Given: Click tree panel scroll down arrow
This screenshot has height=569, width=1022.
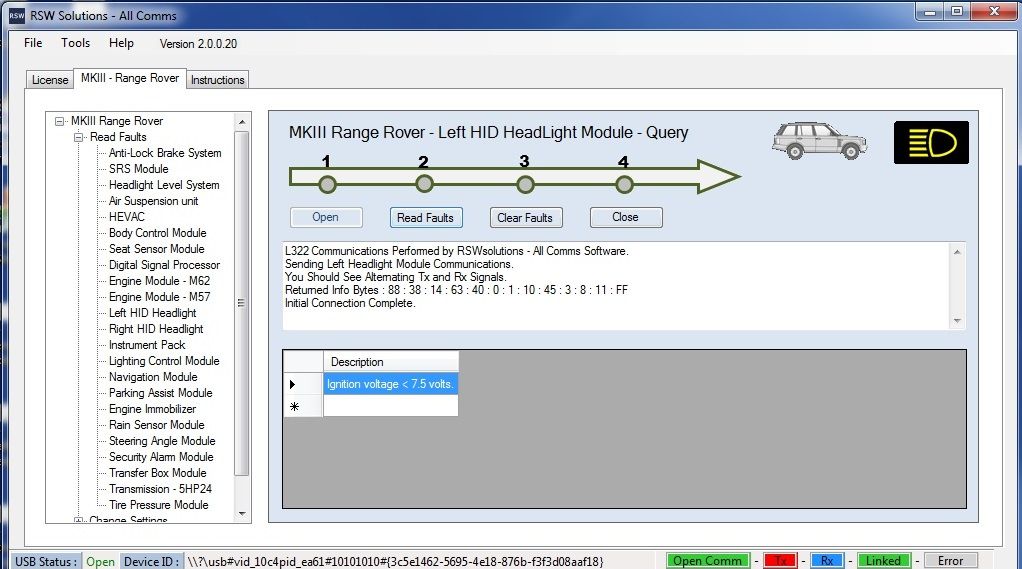Looking at the screenshot, I should coord(242,514).
